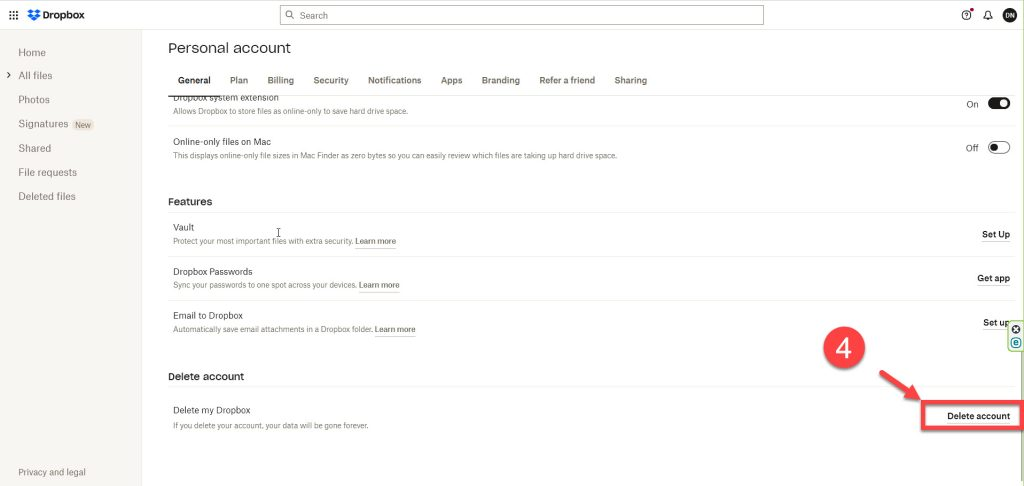Select the Branding tab

tap(501, 80)
